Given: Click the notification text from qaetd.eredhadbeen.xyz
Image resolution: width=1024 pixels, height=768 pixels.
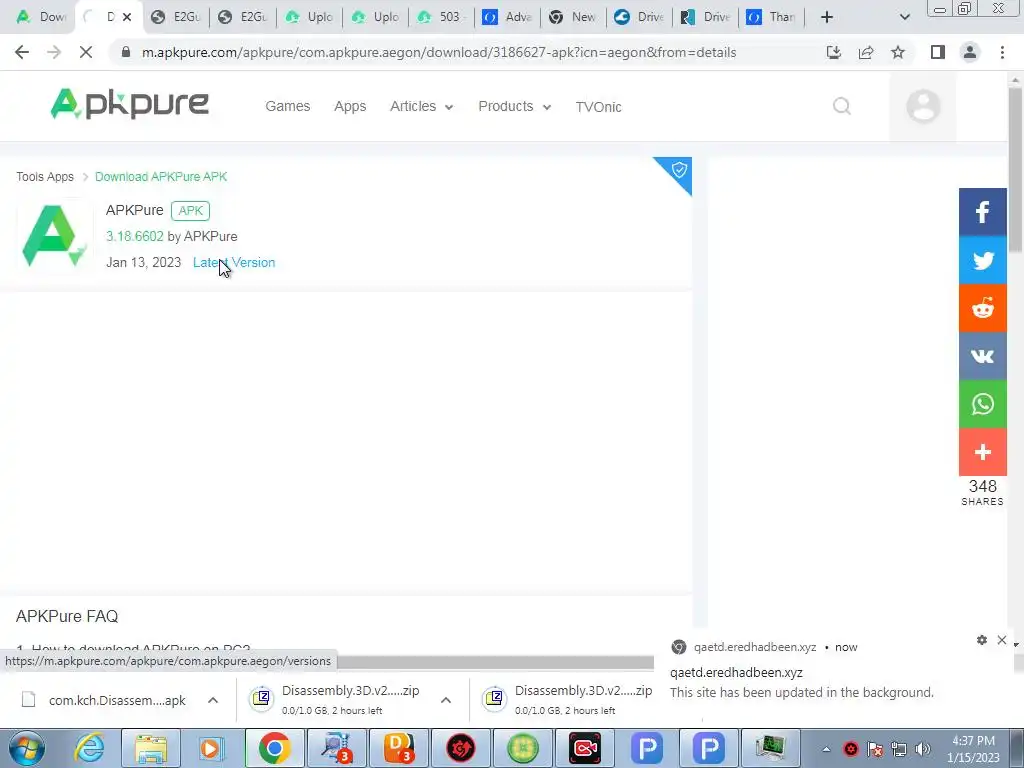Looking at the screenshot, I should tap(801, 692).
